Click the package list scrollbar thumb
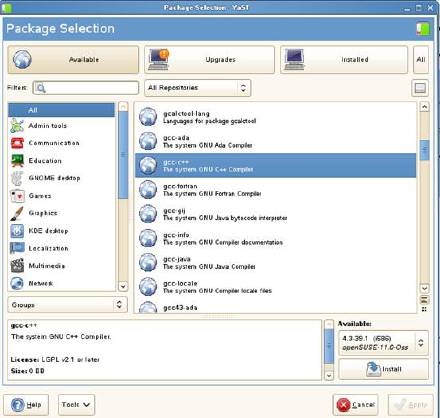Screen dimensions: 440x418 (424, 150)
